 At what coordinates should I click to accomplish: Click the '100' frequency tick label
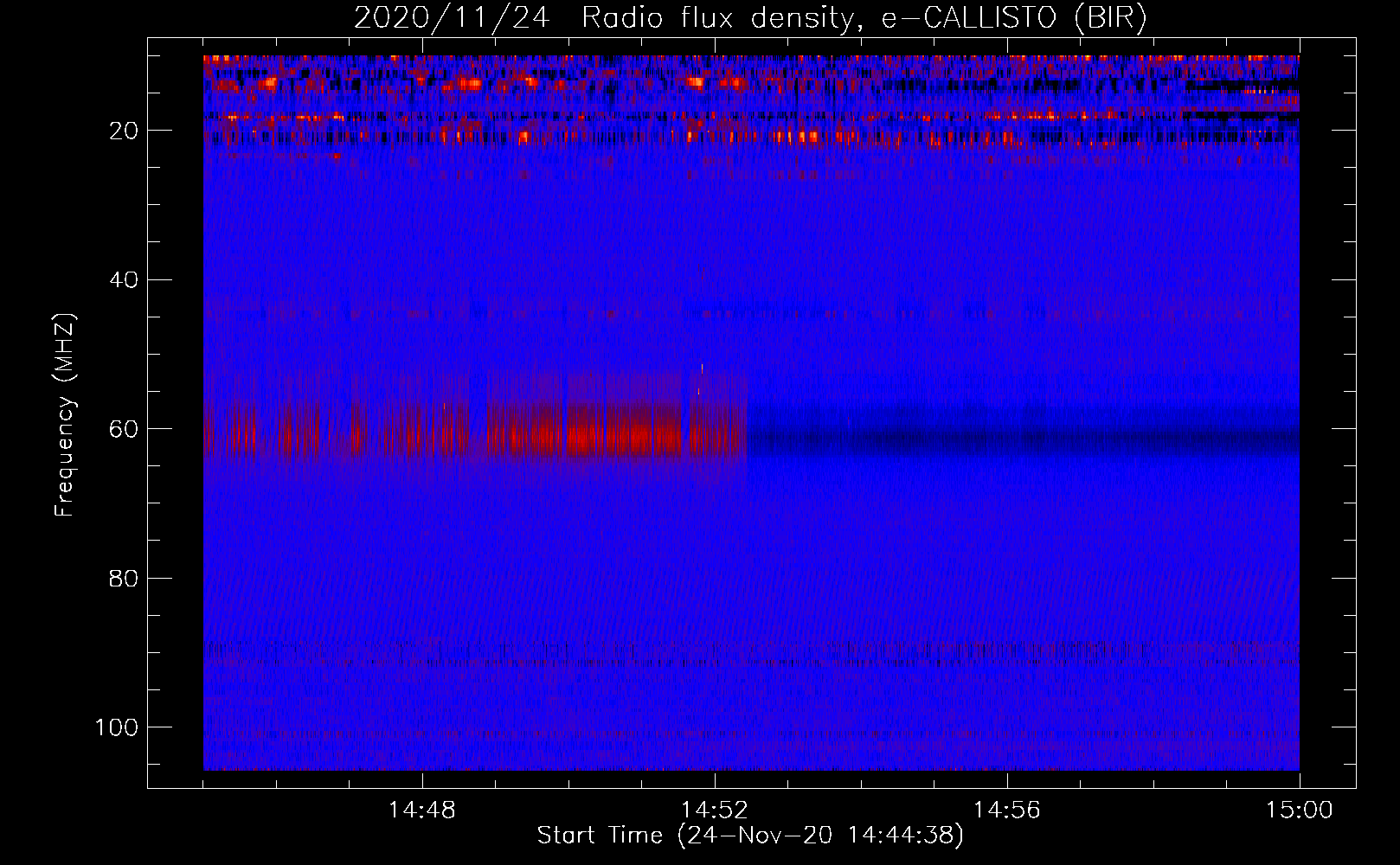[117, 727]
